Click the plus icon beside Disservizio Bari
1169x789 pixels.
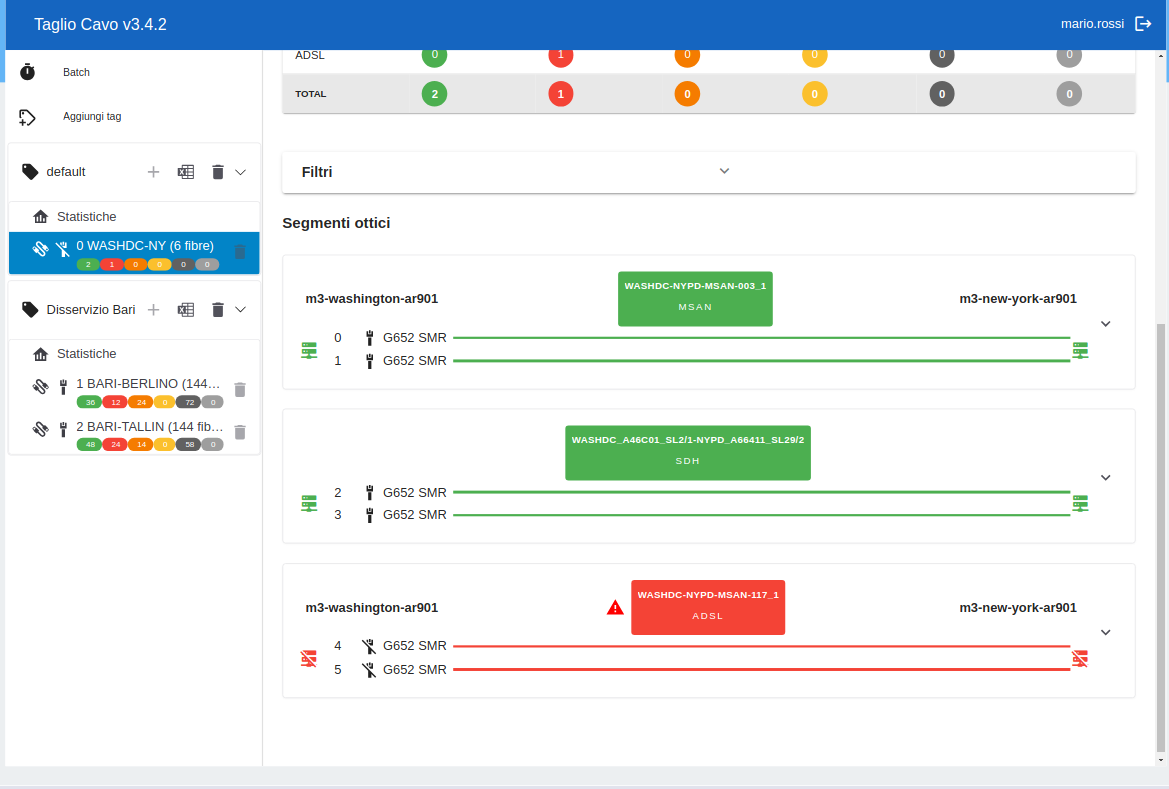pos(154,310)
